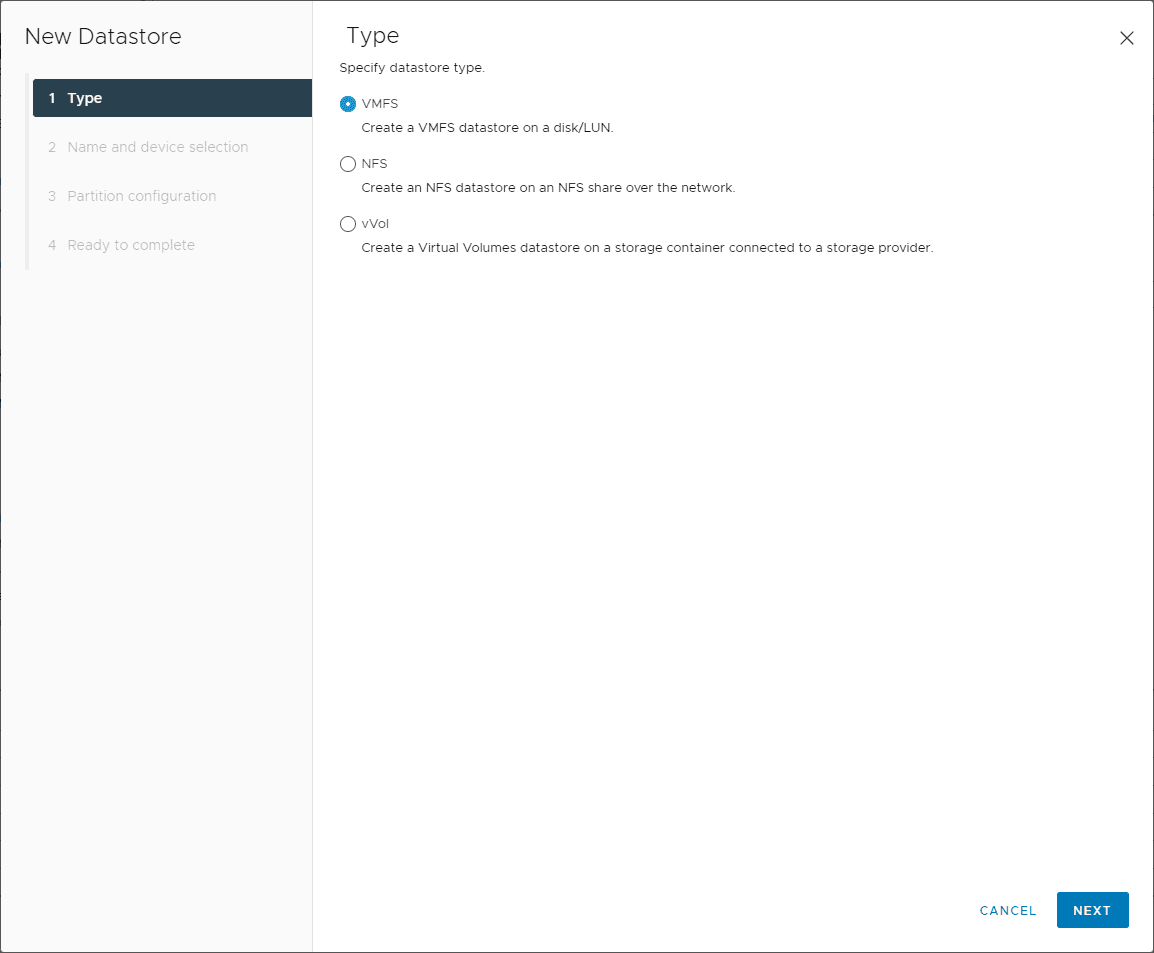Choose the NFS radio button

point(348,164)
